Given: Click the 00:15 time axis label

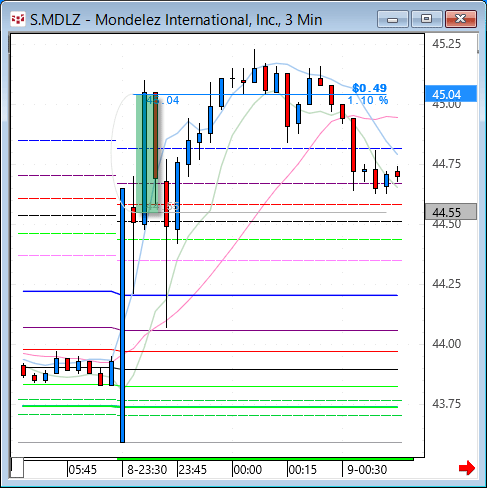Looking at the screenshot, I should (303, 470).
